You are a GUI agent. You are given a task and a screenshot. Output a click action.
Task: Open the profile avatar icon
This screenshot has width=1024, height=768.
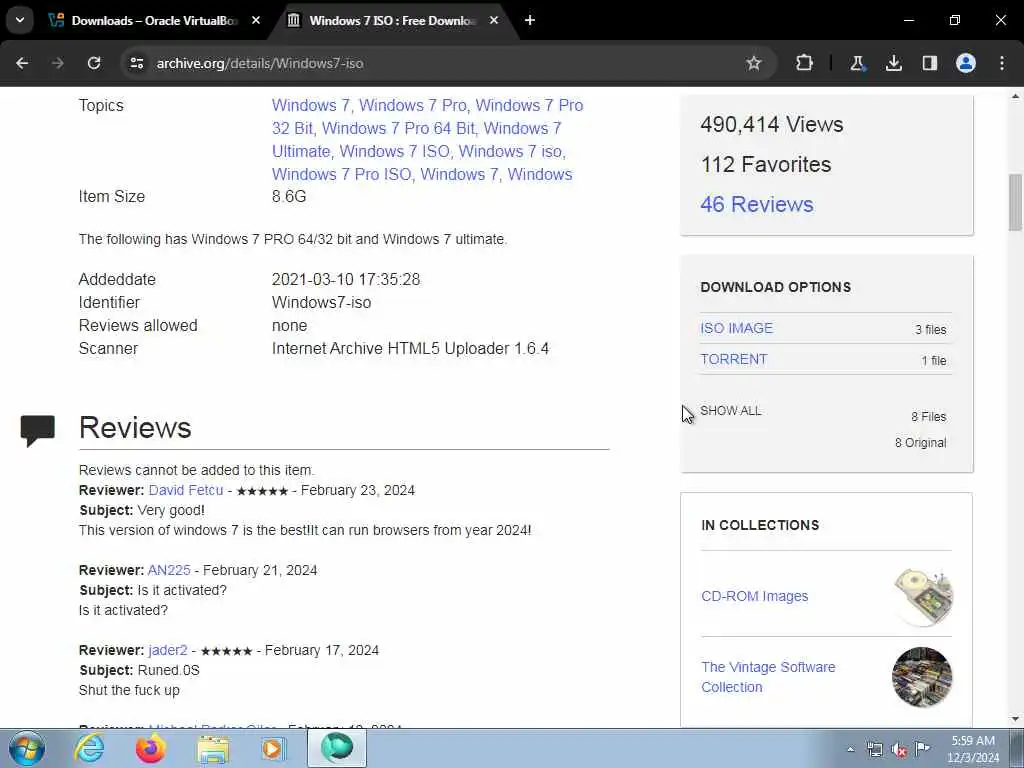coord(966,63)
